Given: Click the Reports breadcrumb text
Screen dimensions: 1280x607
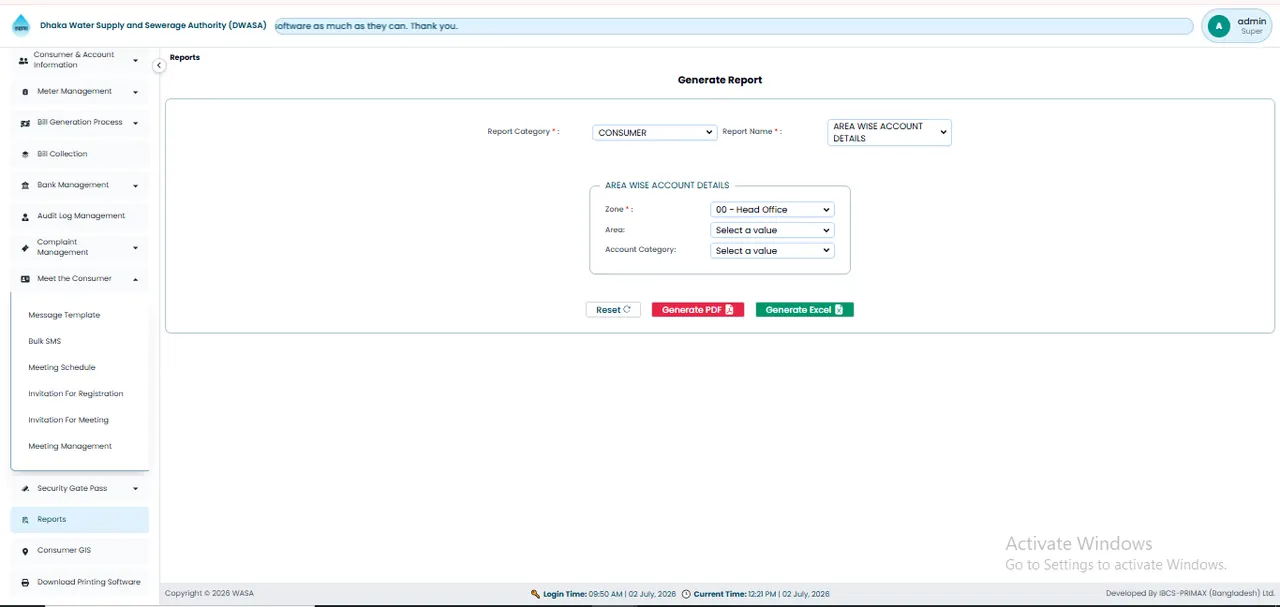Looking at the screenshot, I should [185, 58].
